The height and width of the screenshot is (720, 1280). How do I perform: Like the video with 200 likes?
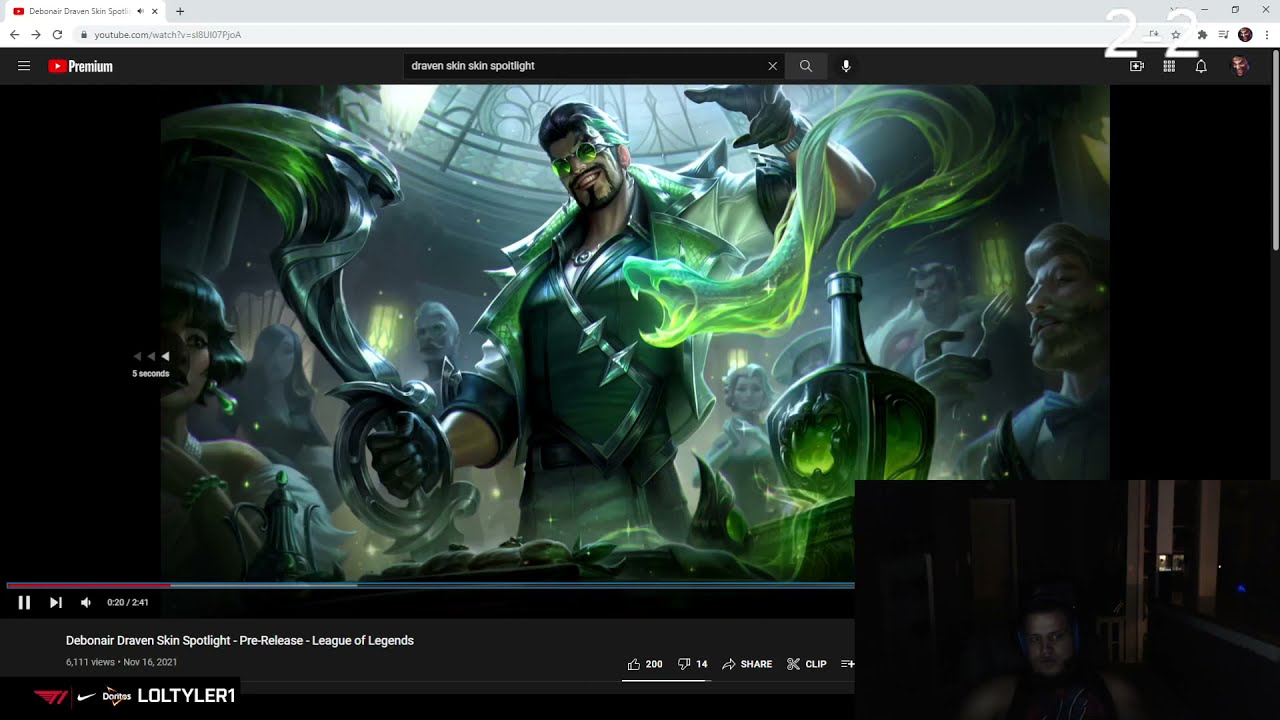click(644, 664)
